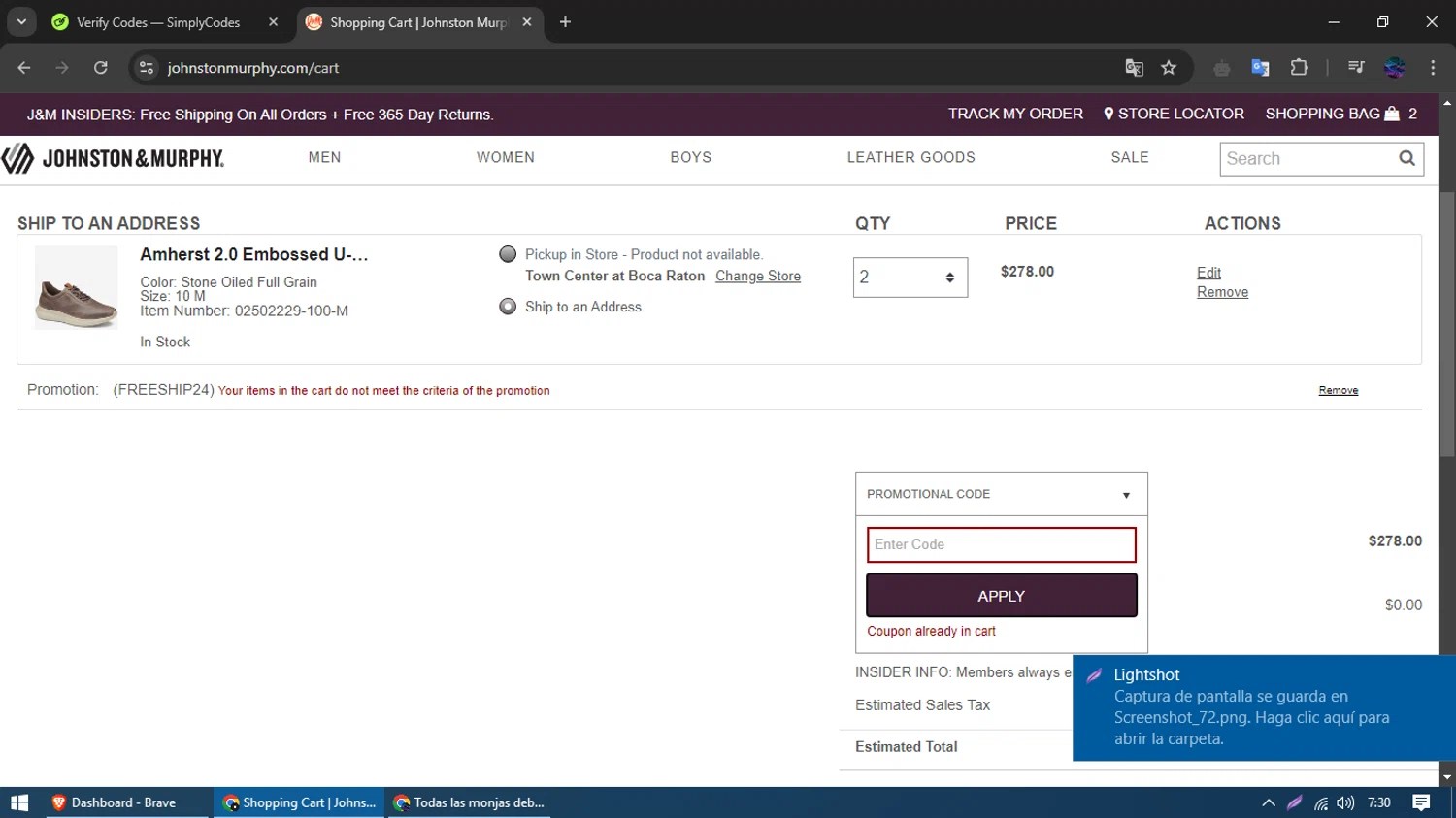Select Pickup in Store radio button
Screen dimensions: 1456x818
pyautogui.click(x=508, y=254)
